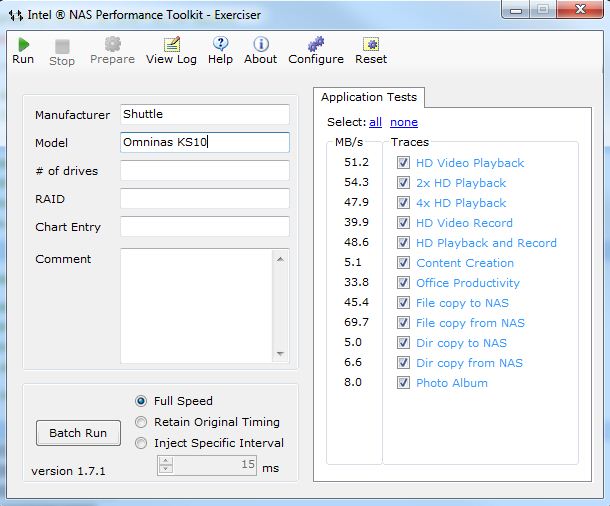Screen dimensions: 610x506
Task: Click the 69.7 MB/s result value
Action: [x=356, y=322]
